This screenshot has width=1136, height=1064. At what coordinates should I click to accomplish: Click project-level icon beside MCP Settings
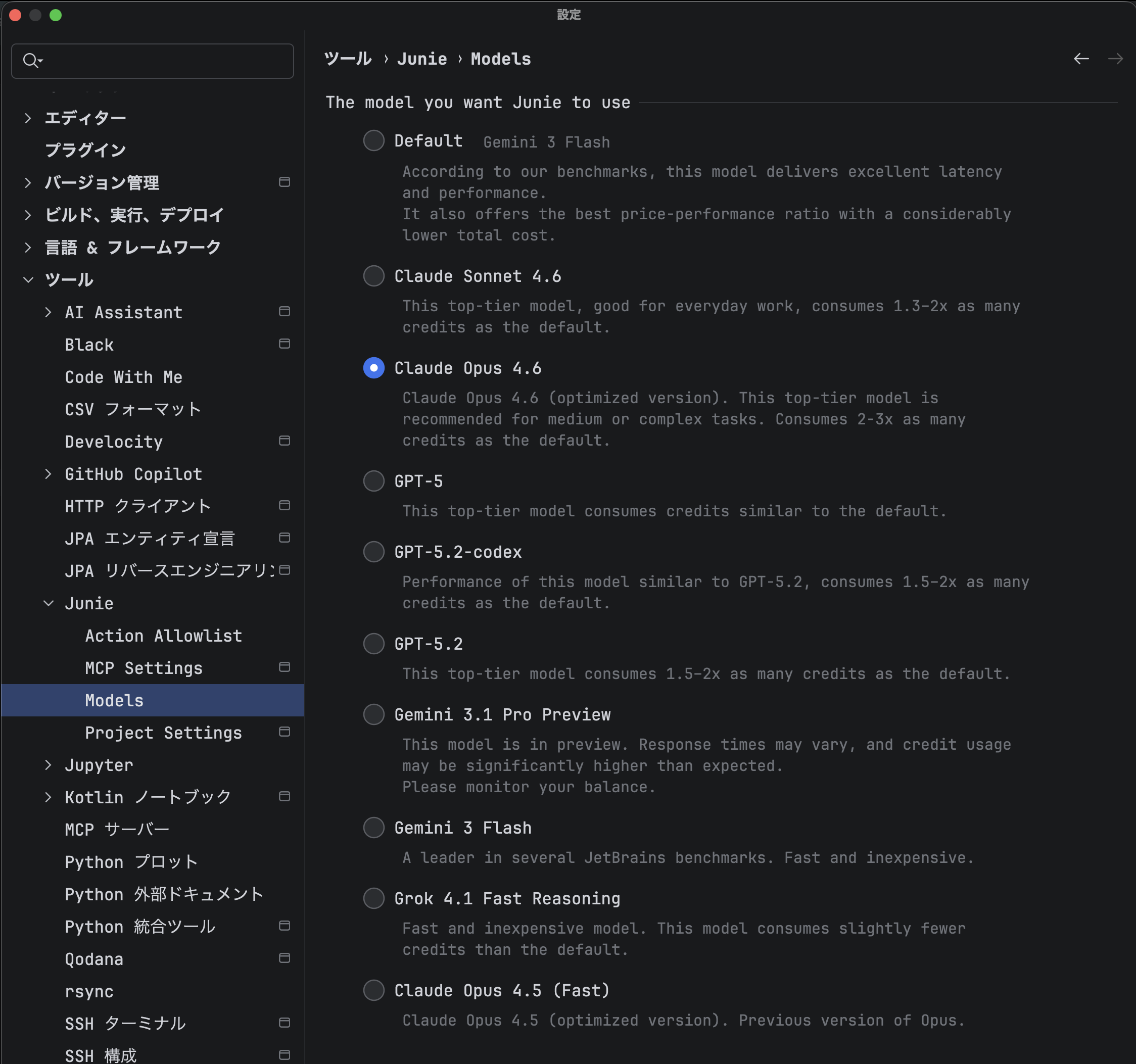[284, 667]
